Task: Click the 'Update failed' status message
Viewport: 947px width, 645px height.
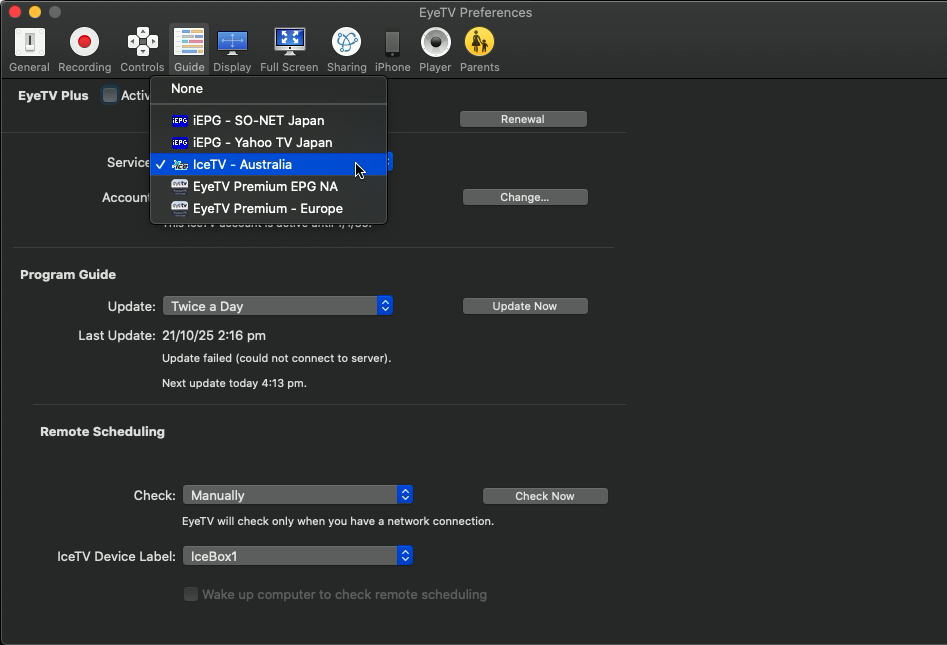Action: pyautogui.click(x=277, y=358)
